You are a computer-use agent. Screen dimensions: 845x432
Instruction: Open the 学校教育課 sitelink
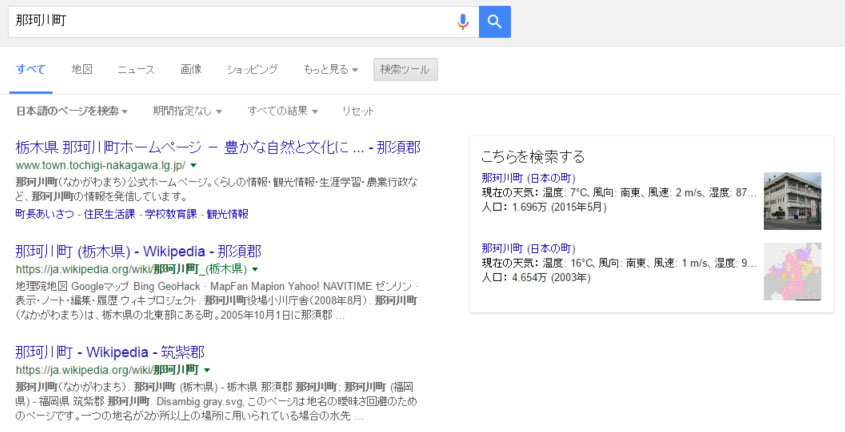[x=171, y=214]
